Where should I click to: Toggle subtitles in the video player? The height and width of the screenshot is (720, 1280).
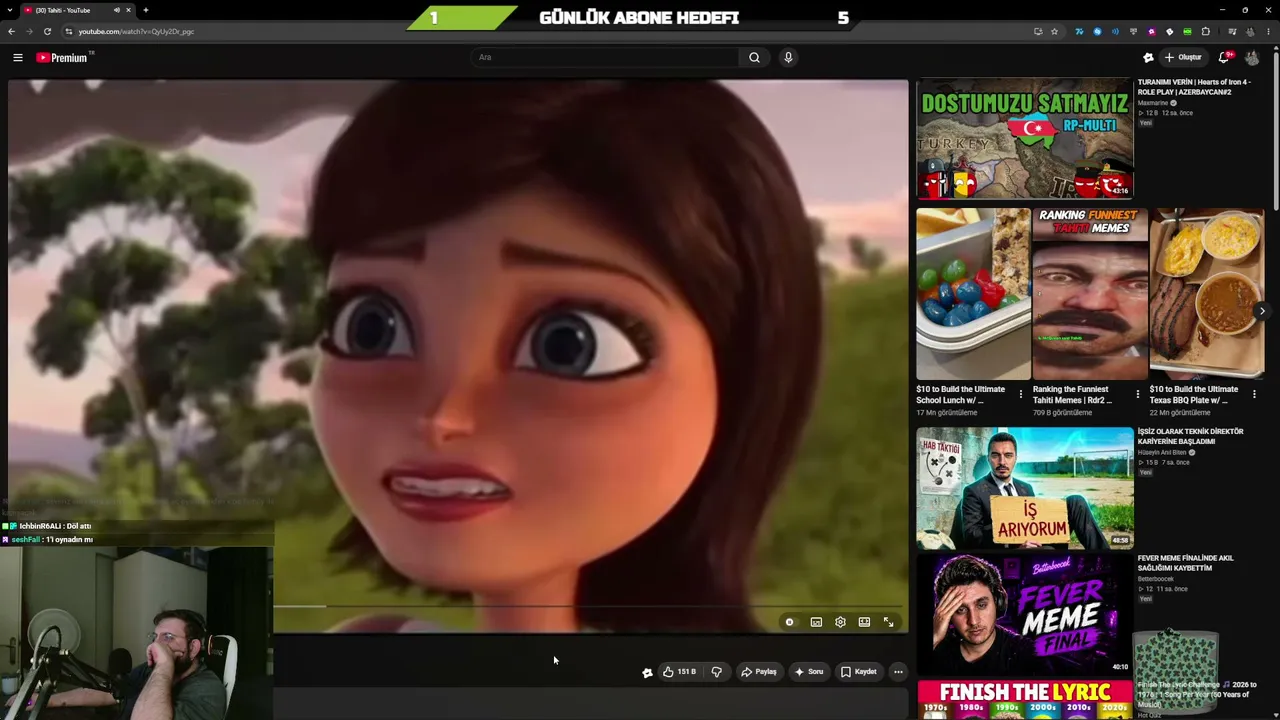tap(816, 622)
